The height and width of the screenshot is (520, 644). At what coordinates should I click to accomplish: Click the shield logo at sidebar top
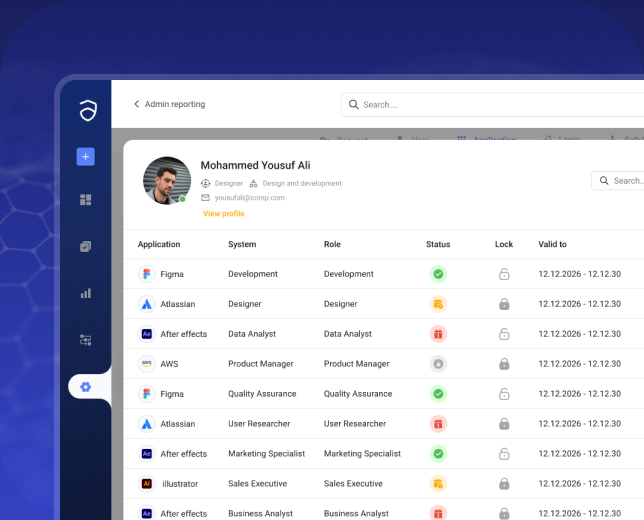(87, 111)
